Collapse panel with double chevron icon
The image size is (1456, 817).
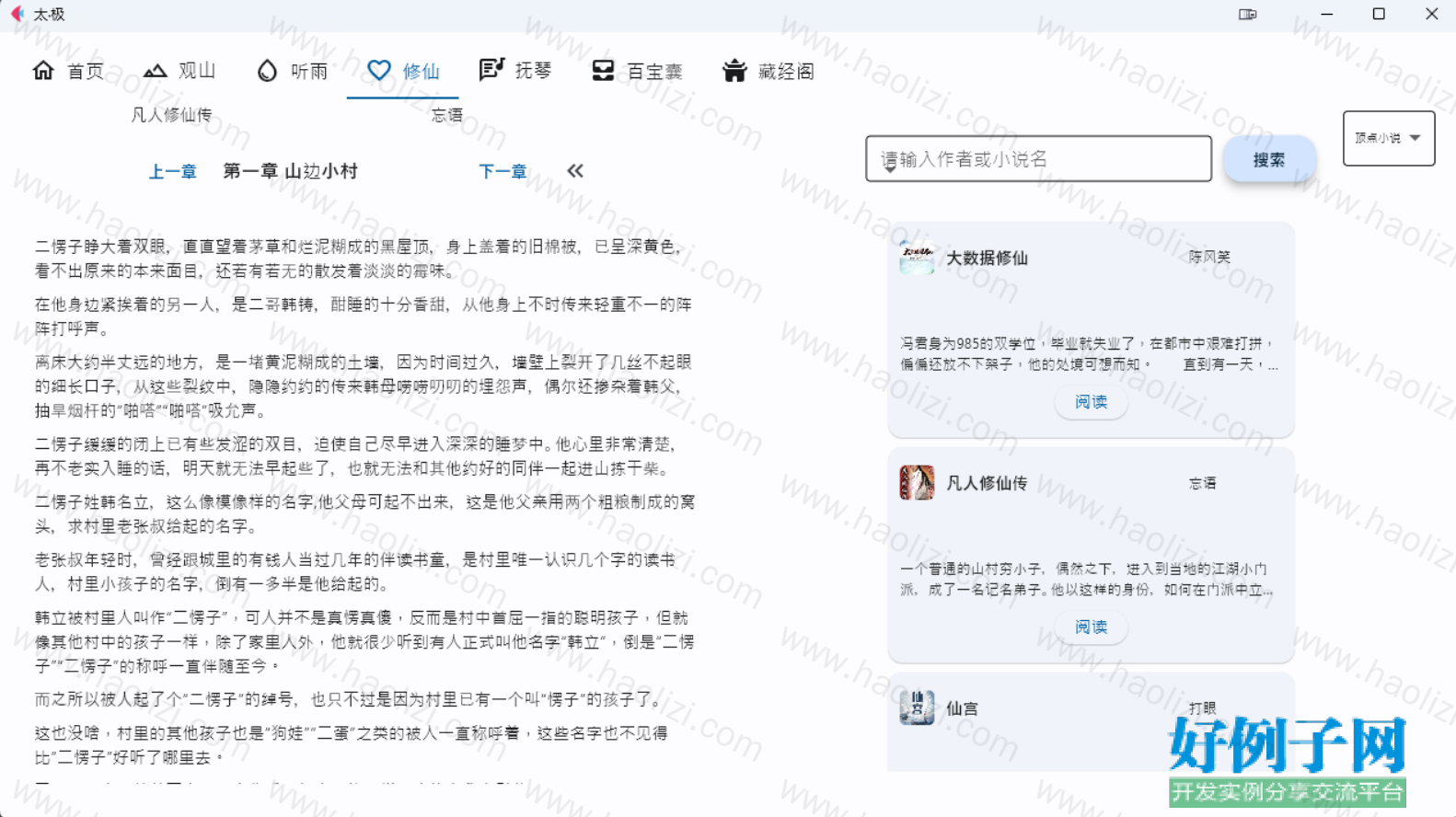click(575, 170)
